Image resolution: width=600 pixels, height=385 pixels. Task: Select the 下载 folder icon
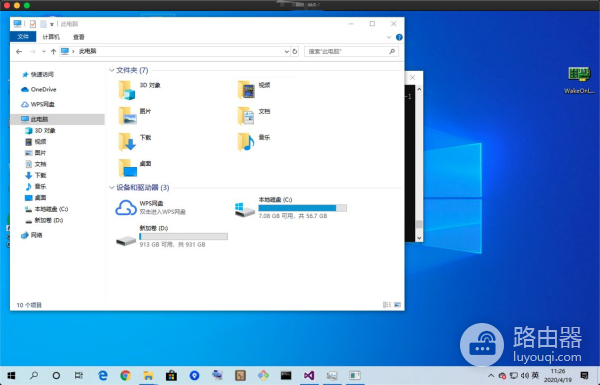pyautogui.click(x=127, y=142)
